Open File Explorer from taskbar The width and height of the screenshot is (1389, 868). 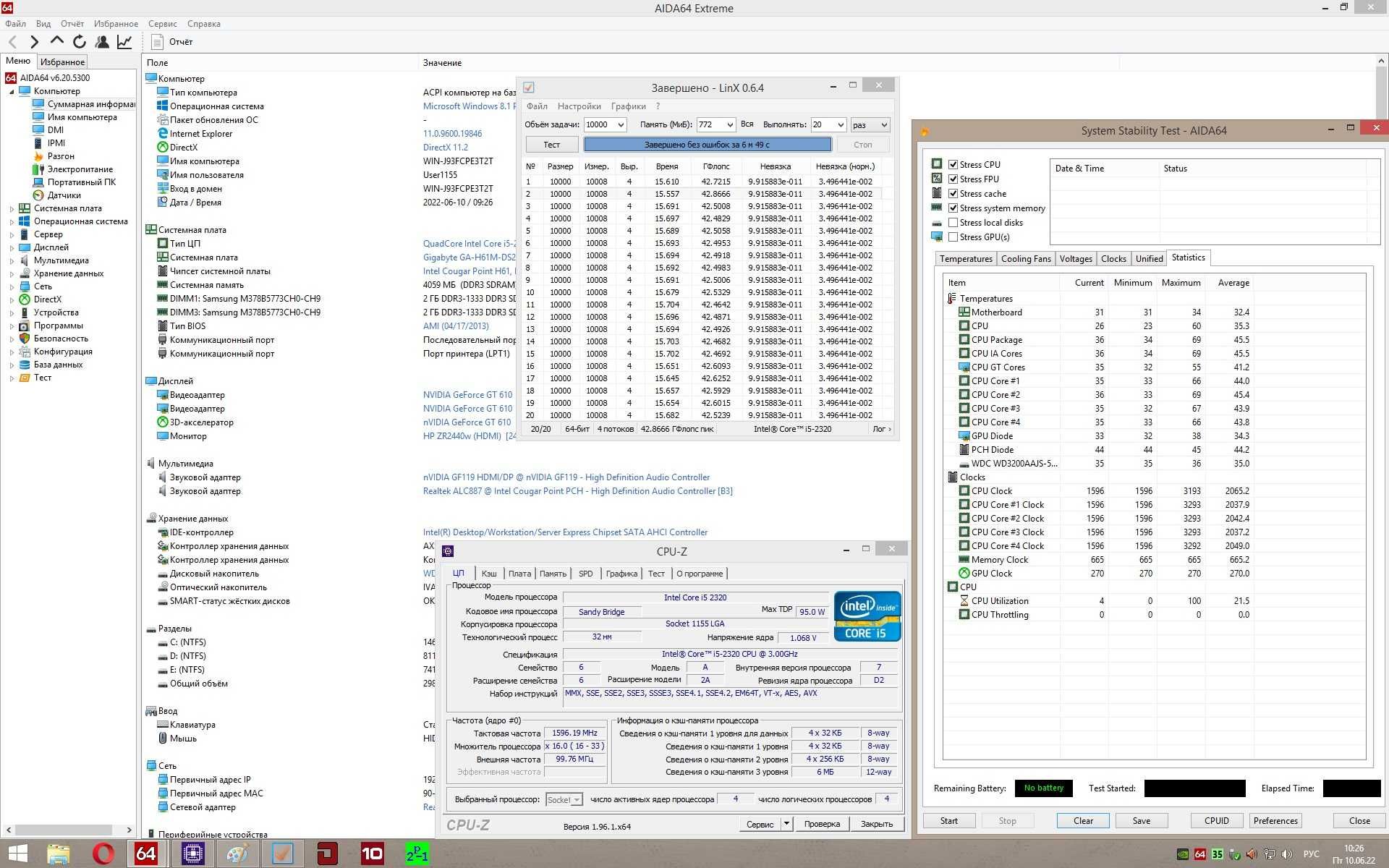[x=59, y=854]
